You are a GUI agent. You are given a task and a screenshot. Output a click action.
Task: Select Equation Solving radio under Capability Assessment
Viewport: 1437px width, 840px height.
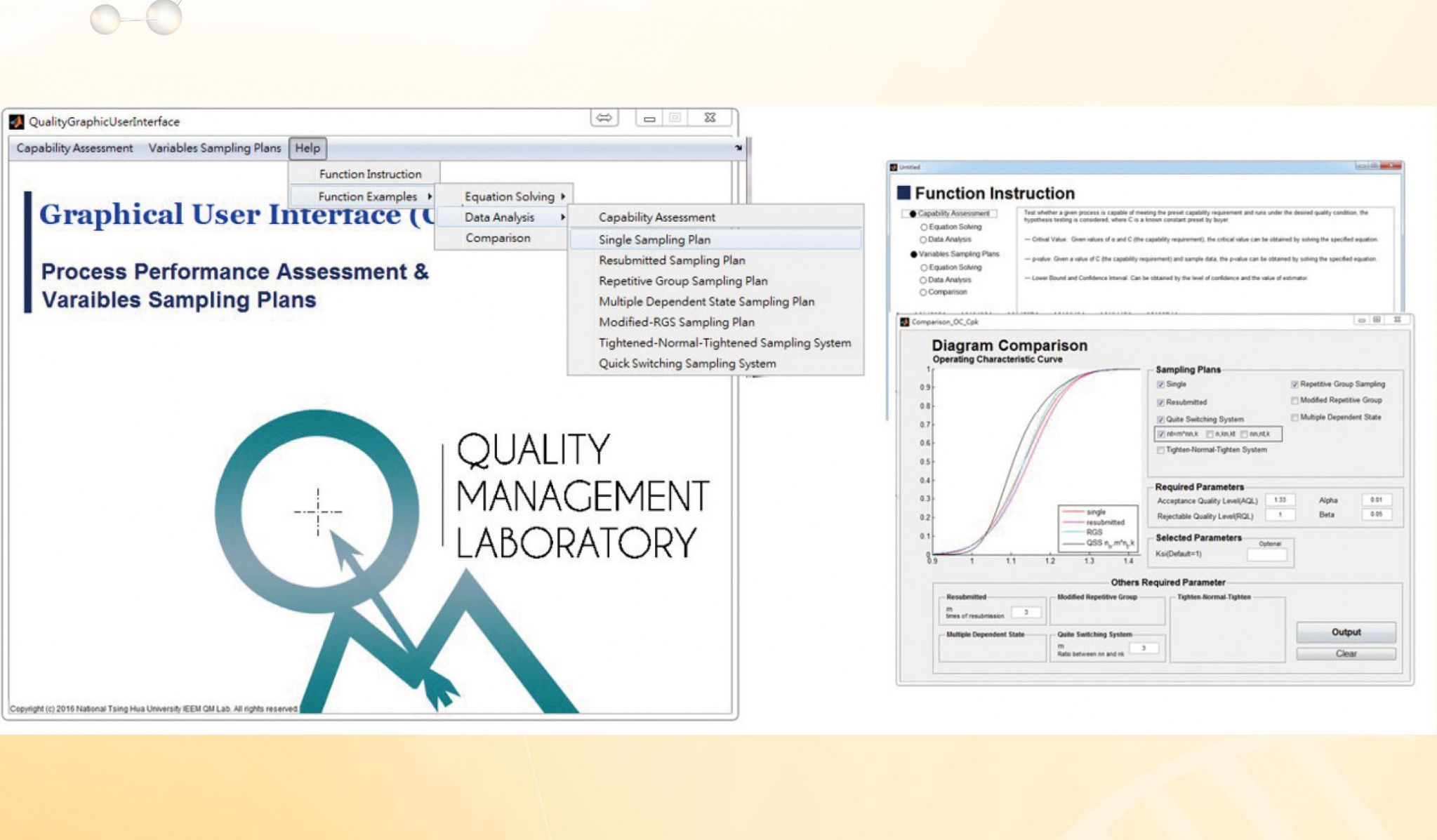pyautogui.click(x=924, y=227)
